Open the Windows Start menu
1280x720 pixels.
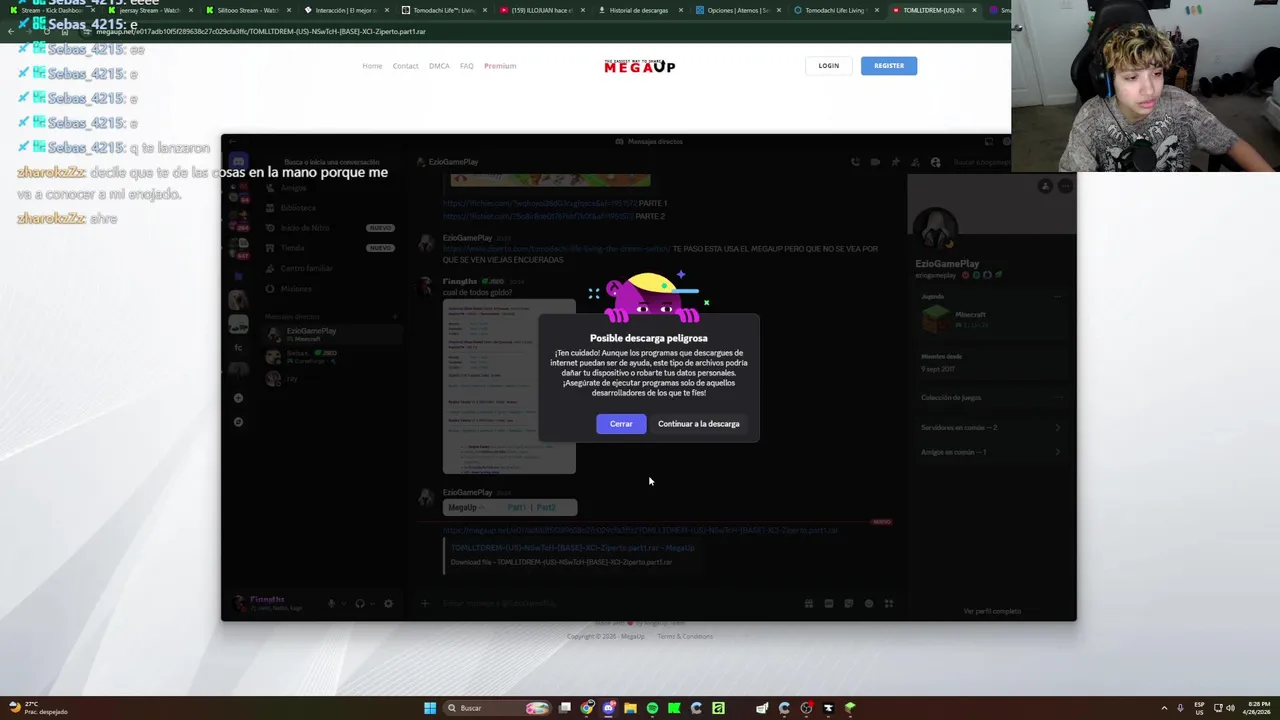(x=430, y=708)
